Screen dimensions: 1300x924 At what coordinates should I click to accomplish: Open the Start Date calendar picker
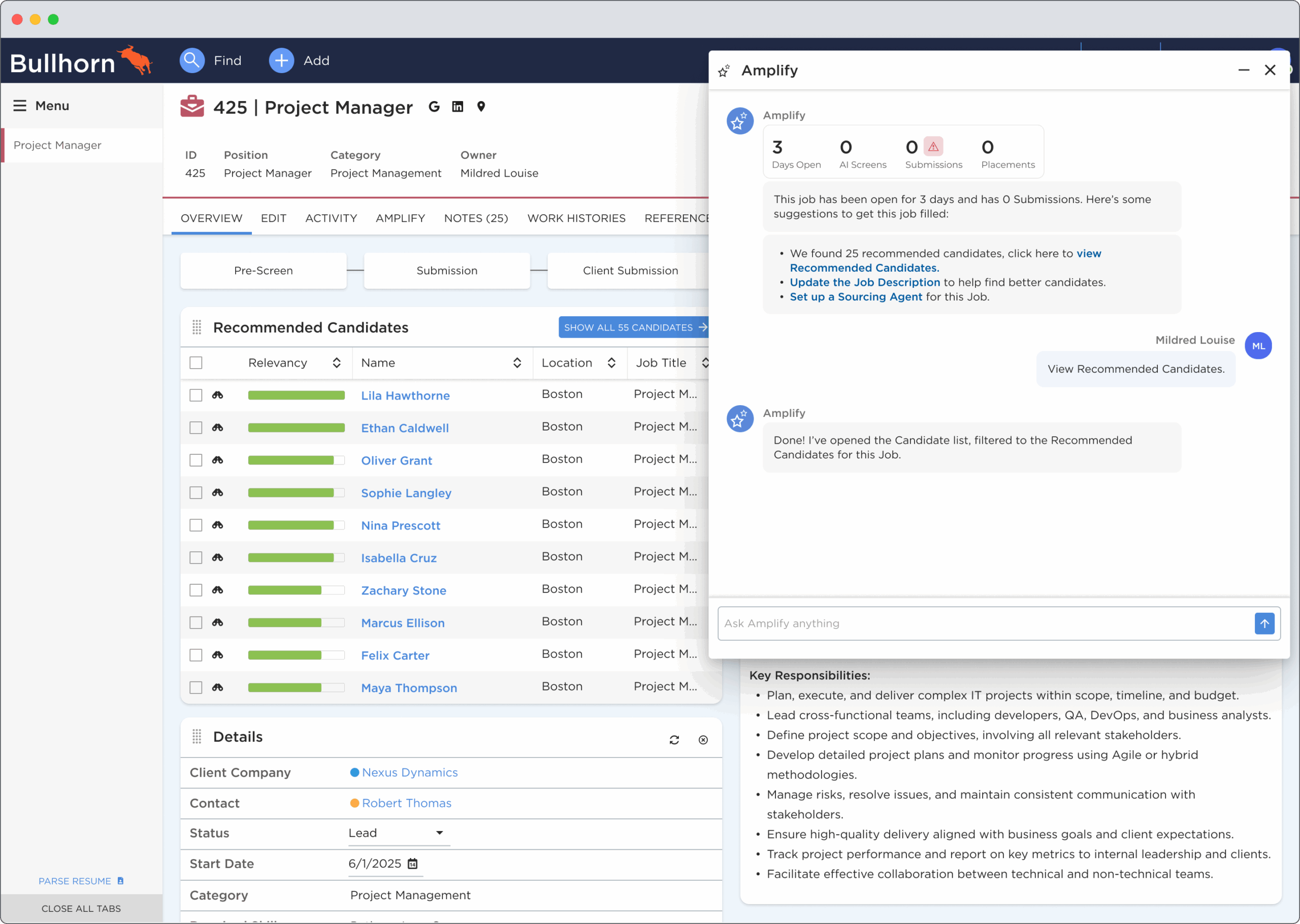point(412,864)
